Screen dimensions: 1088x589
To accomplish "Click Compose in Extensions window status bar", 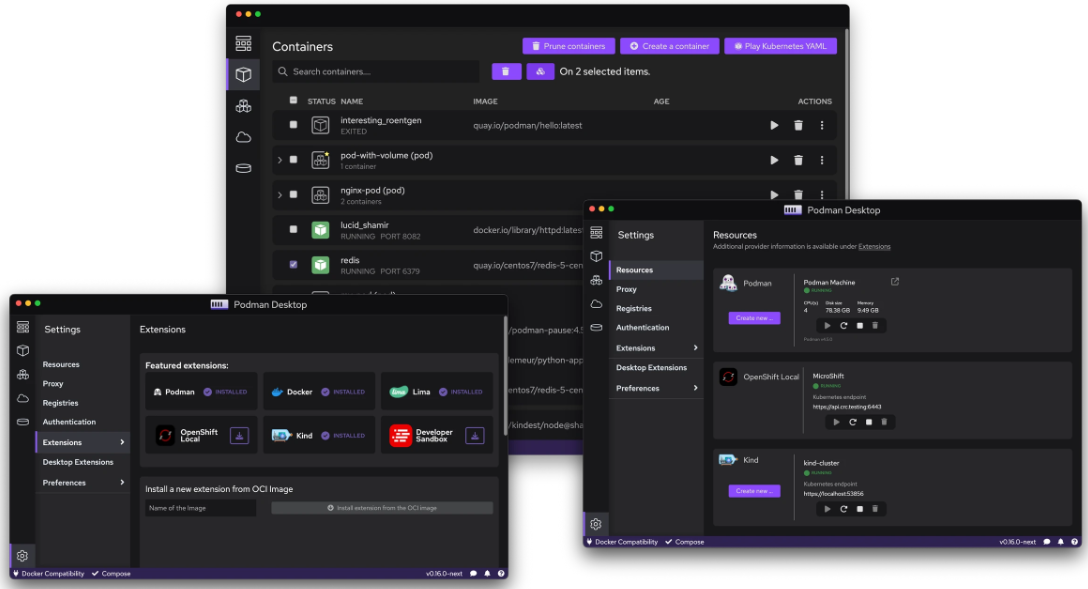I will pos(111,574).
